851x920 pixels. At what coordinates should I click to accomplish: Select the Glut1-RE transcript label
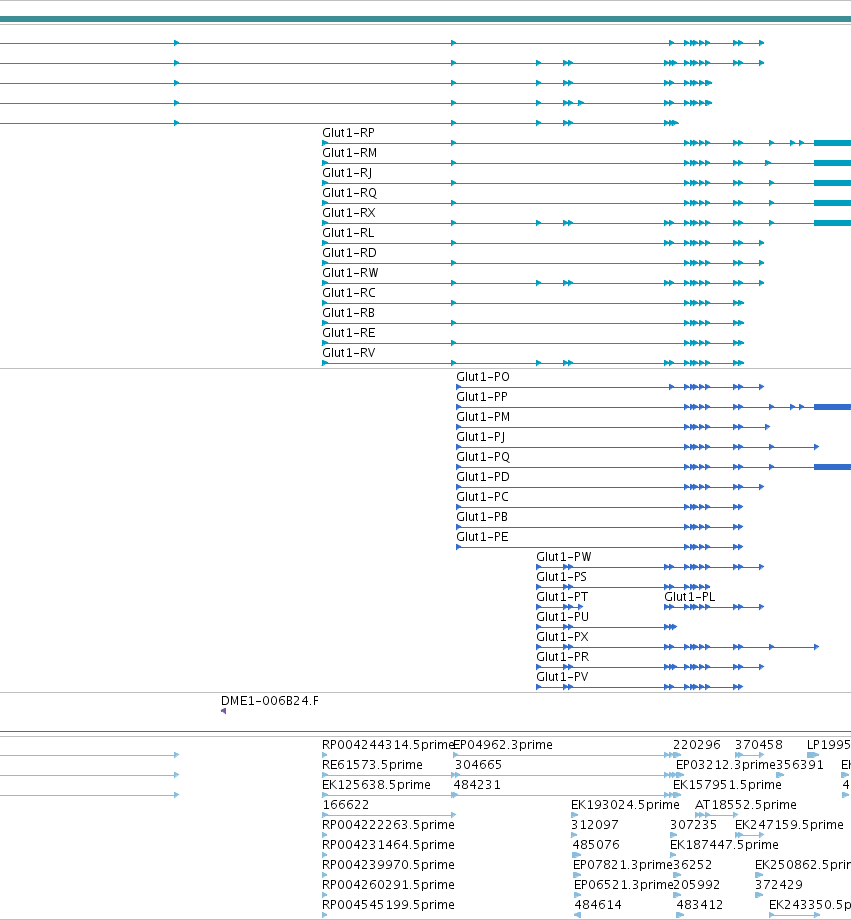tap(349, 333)
